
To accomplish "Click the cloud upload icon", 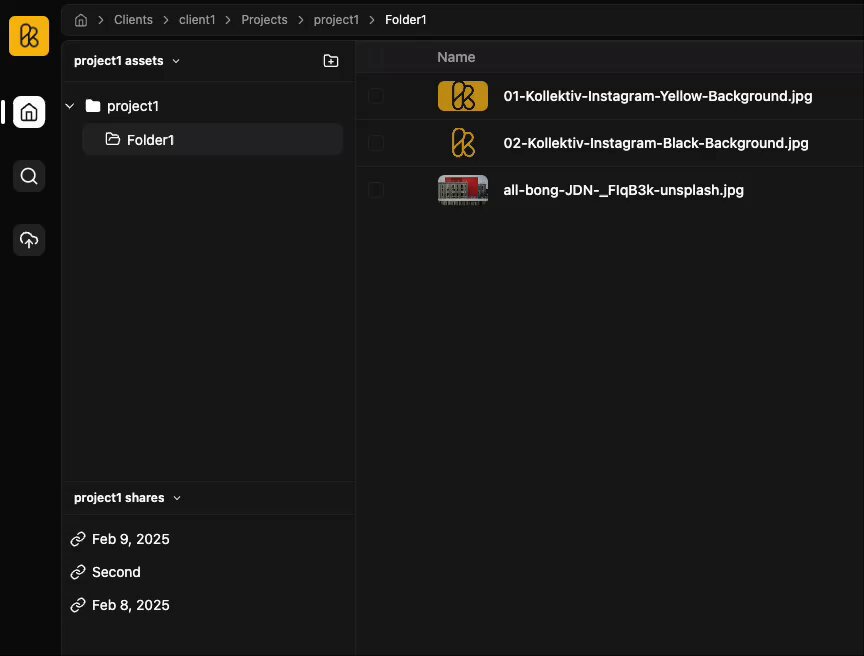I will pos(29,240).
